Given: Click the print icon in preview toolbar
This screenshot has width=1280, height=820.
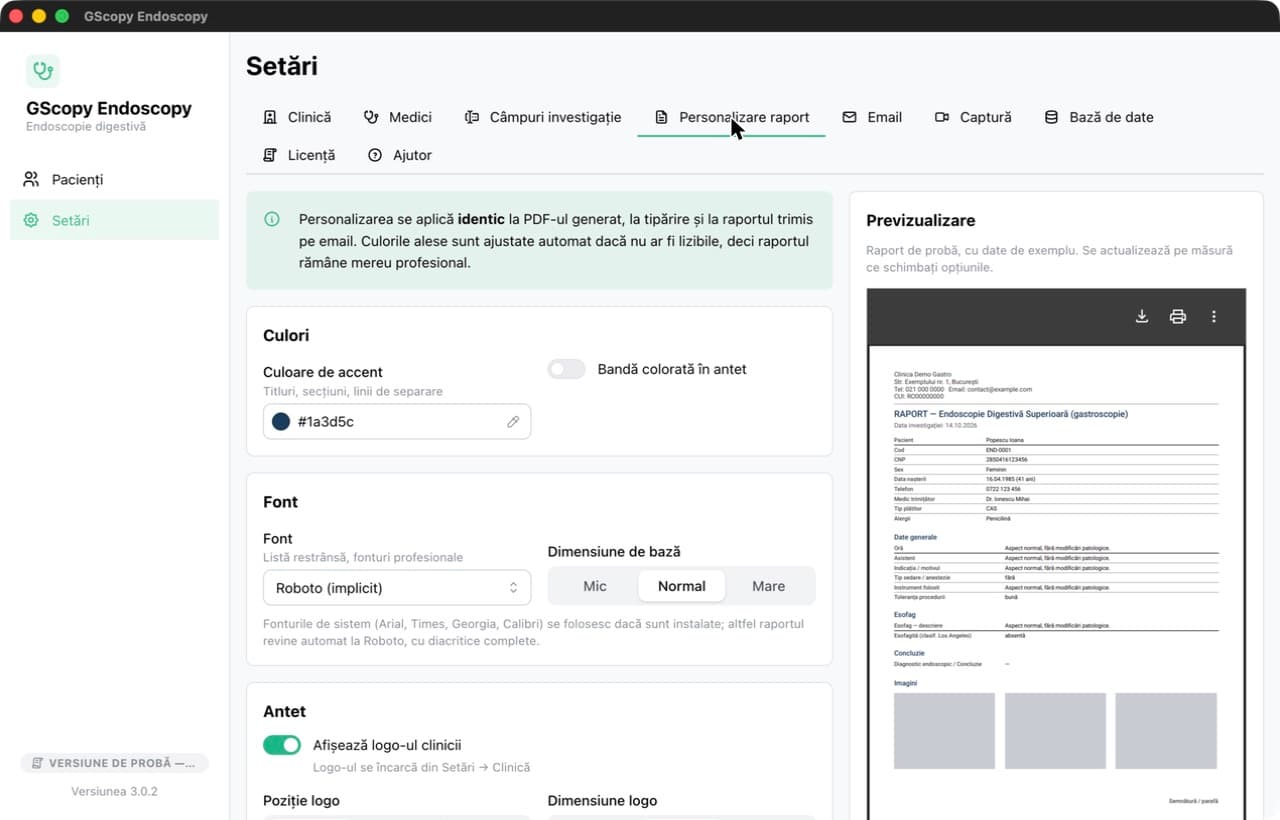Looking at the screenshot, I should 1178,317.
